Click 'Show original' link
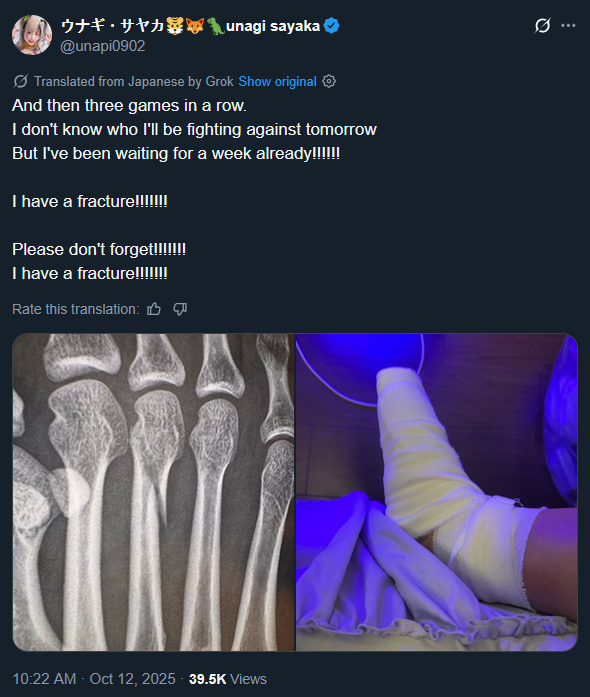 [x=277, y=81]
